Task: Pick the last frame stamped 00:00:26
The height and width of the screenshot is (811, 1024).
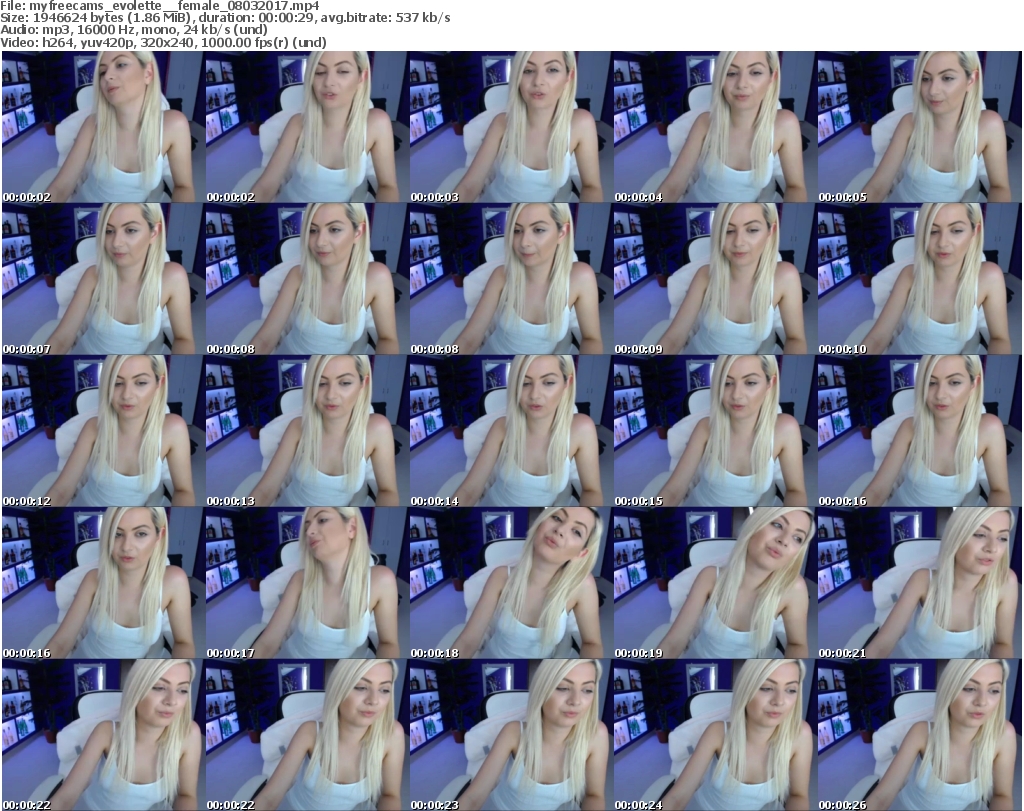Action: [919, 735]
